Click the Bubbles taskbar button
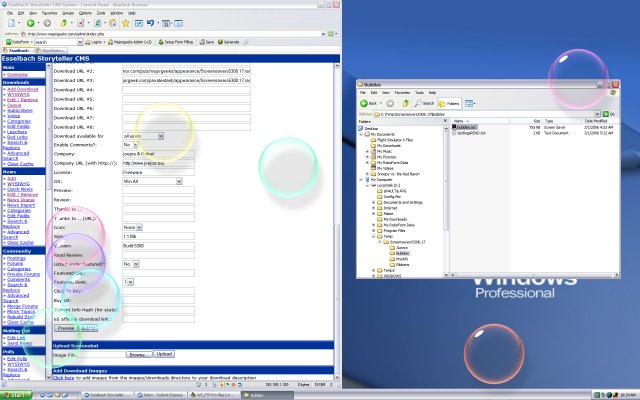The height and width of the screenshot is (400, 640). pyautogui.click(x=267, y=395)
